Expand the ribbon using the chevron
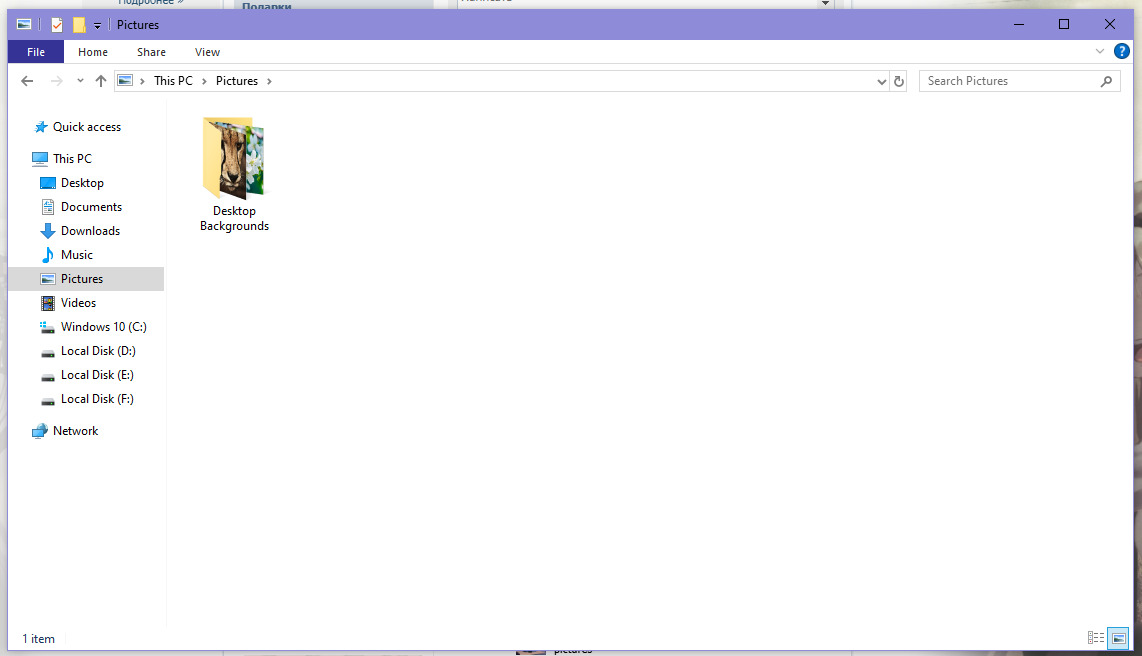 tap(1100, 51)
